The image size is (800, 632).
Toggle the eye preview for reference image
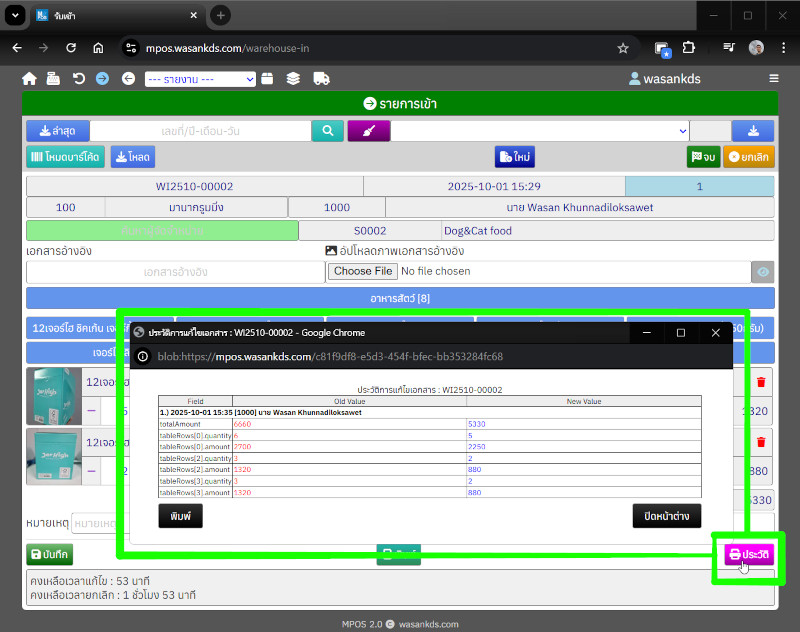(762, 272)
